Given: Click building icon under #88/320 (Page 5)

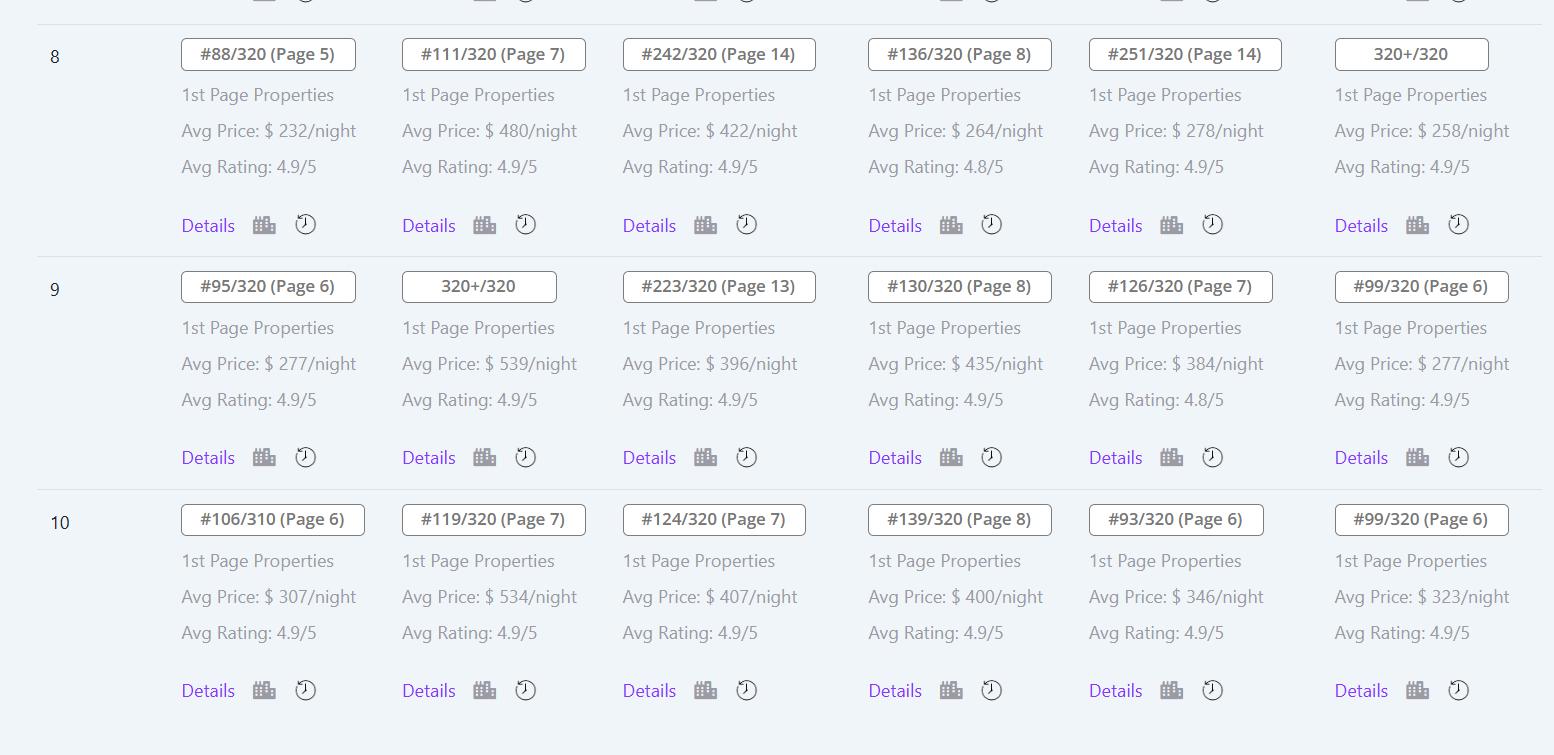Looking at the screenshot, I should pos(264,225).
